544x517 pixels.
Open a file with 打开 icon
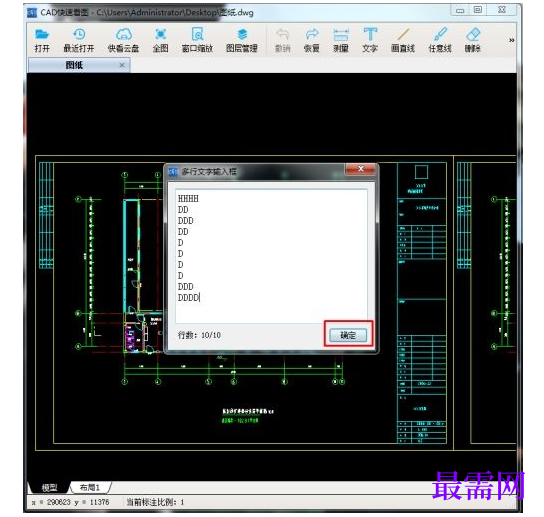pos(42,41)
